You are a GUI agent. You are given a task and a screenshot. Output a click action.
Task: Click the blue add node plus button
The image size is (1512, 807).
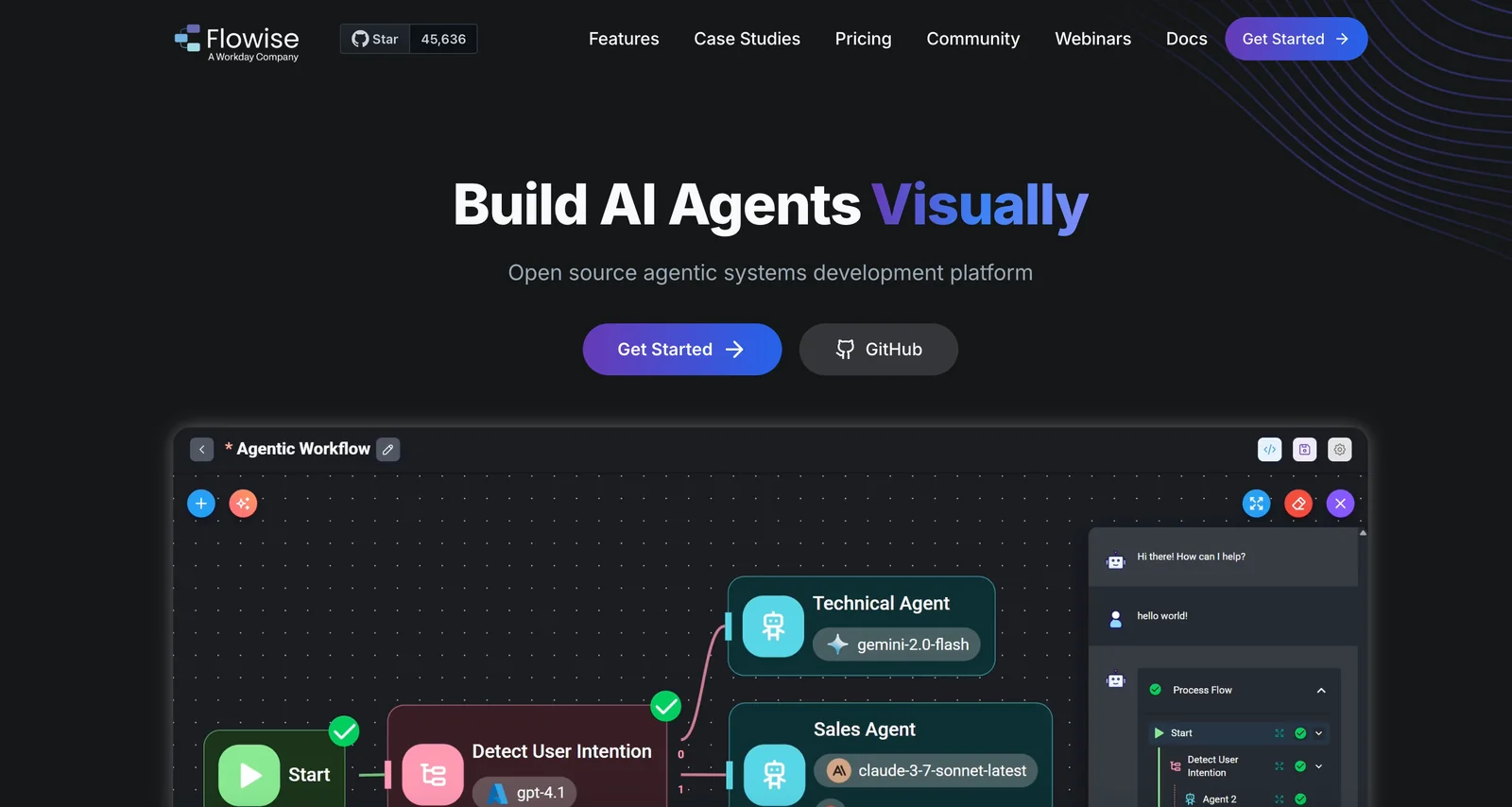(201, 504)
